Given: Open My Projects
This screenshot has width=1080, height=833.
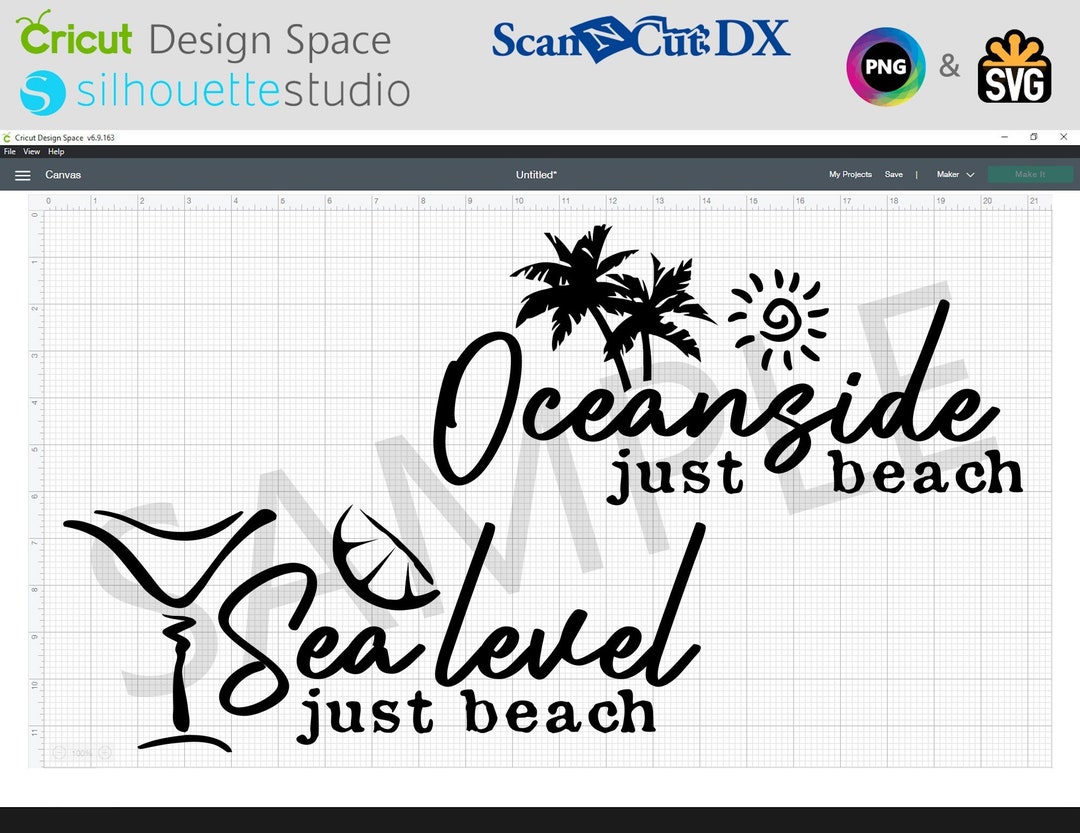Looking at the screenshot, I should (x=850, y=174).
